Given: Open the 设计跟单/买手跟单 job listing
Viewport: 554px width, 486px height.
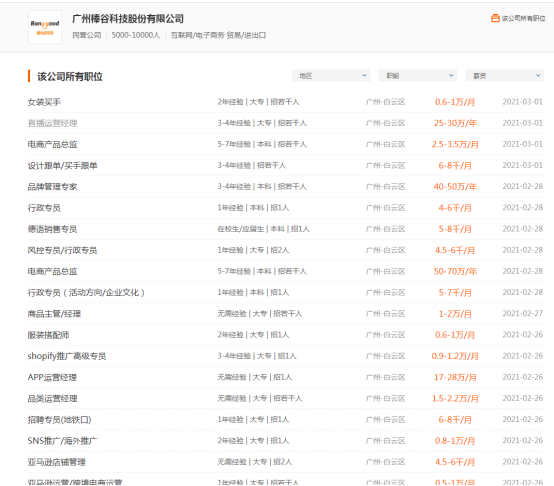Looking at the screenshot, I should tap(63, 166).
